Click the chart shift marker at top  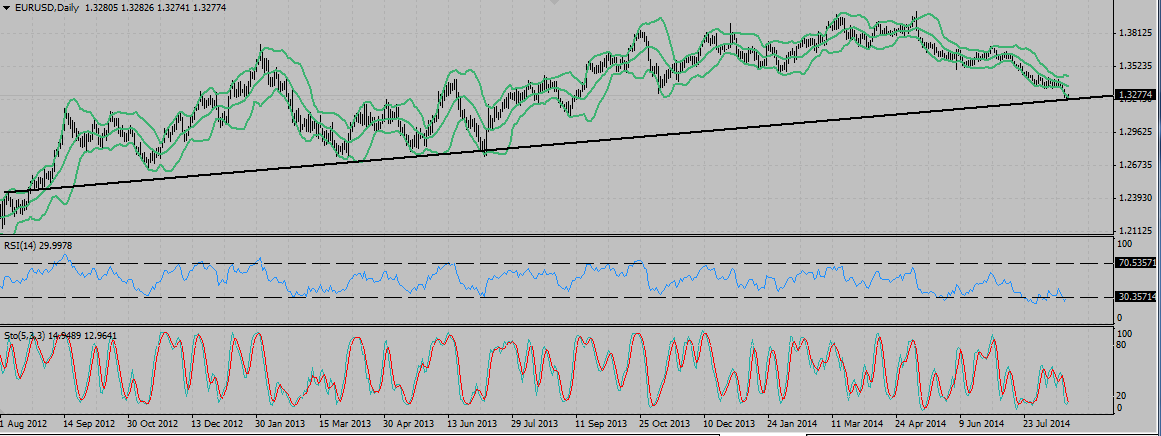click(555, 4)
